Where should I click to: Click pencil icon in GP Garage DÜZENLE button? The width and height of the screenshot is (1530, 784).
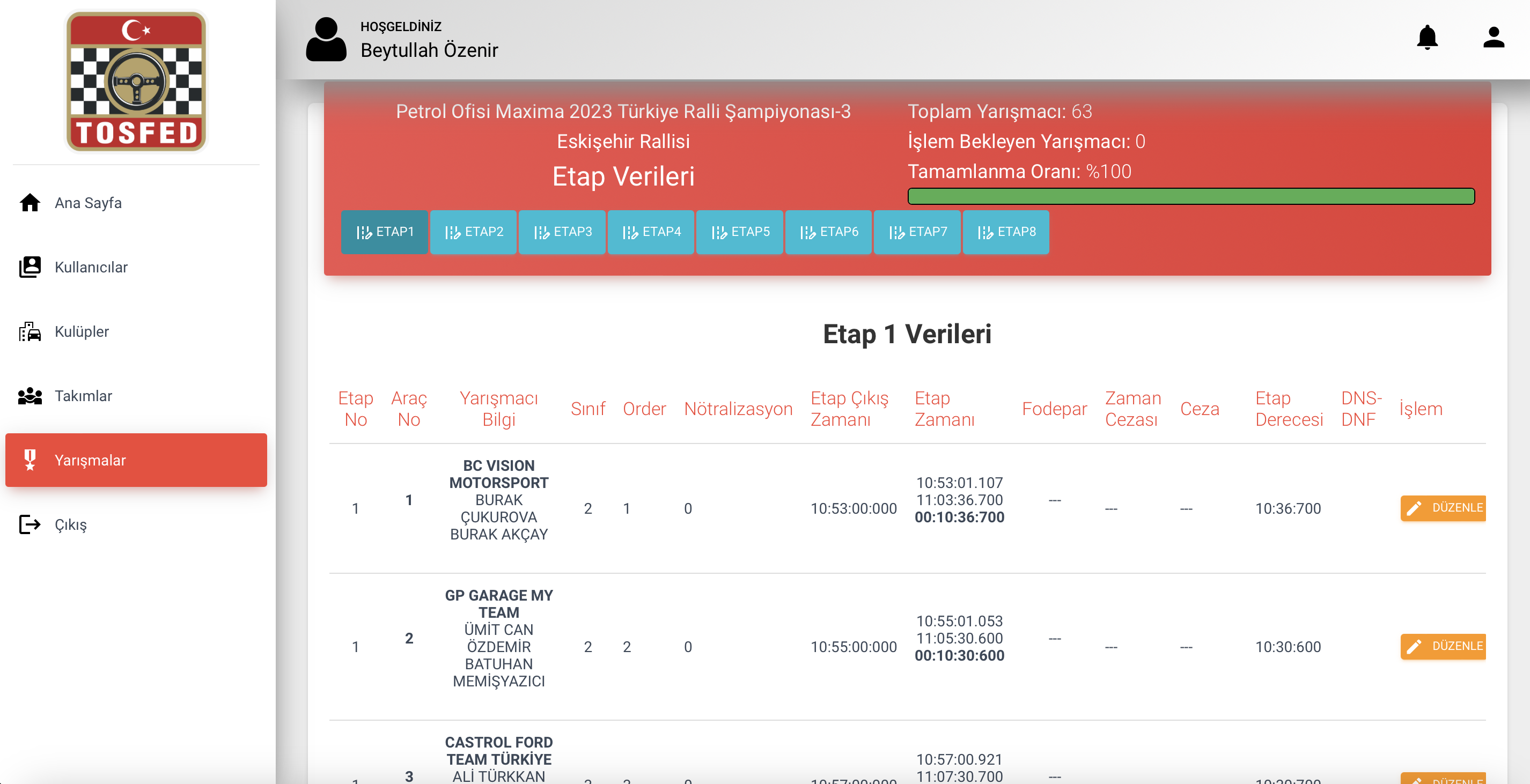(x=1414, y=646)
